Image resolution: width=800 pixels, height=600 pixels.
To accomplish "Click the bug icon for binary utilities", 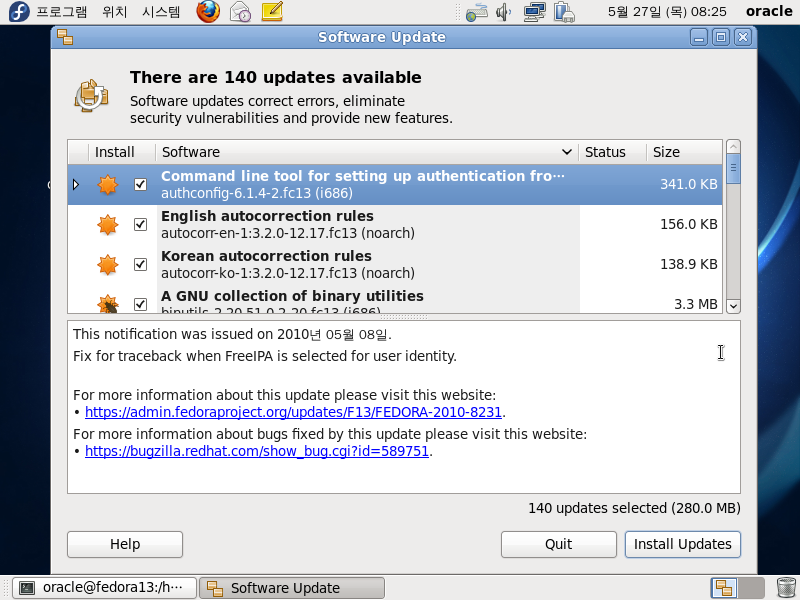I will pos(108,304).
